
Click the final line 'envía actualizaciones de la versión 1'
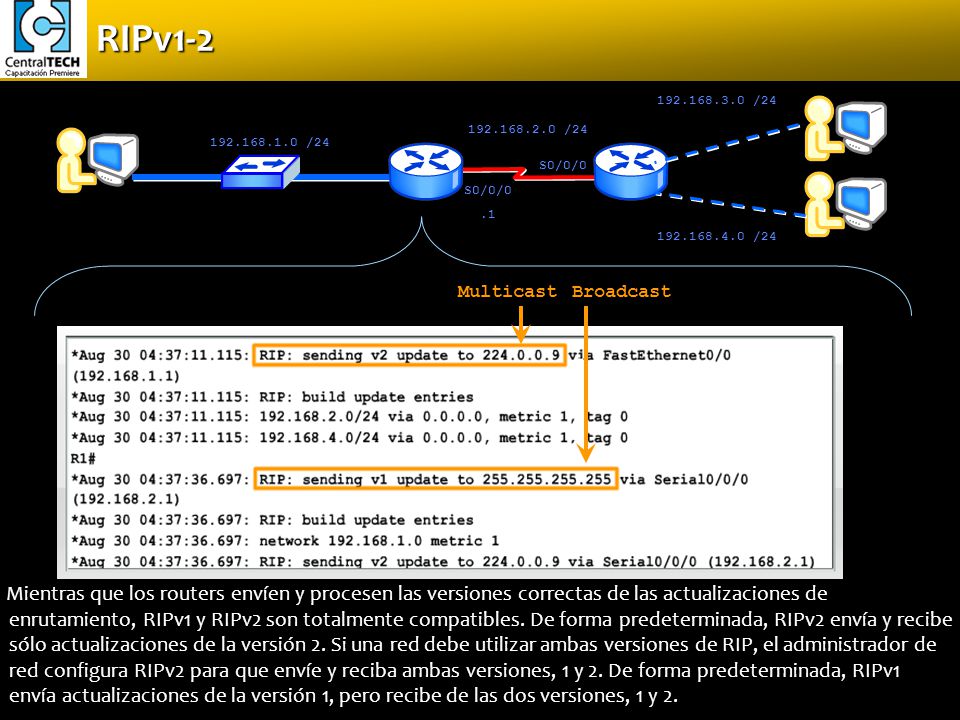343,696
